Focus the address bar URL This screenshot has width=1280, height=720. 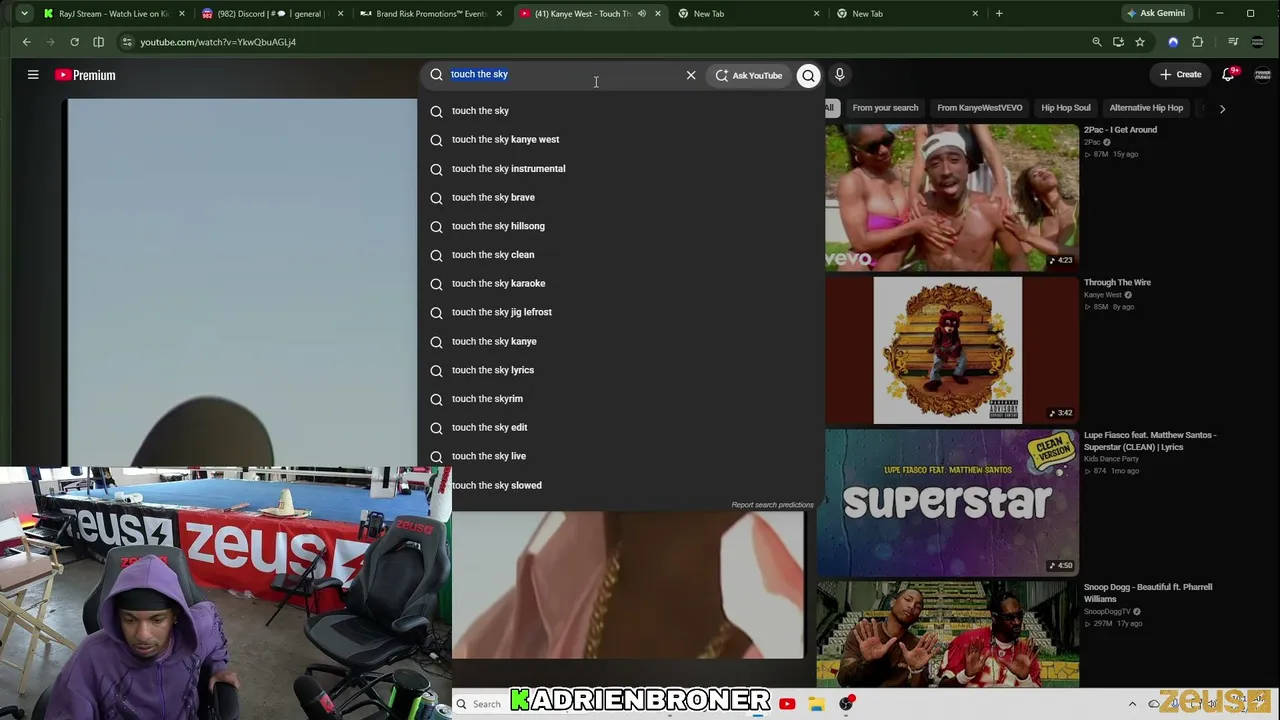coord(218,42)
